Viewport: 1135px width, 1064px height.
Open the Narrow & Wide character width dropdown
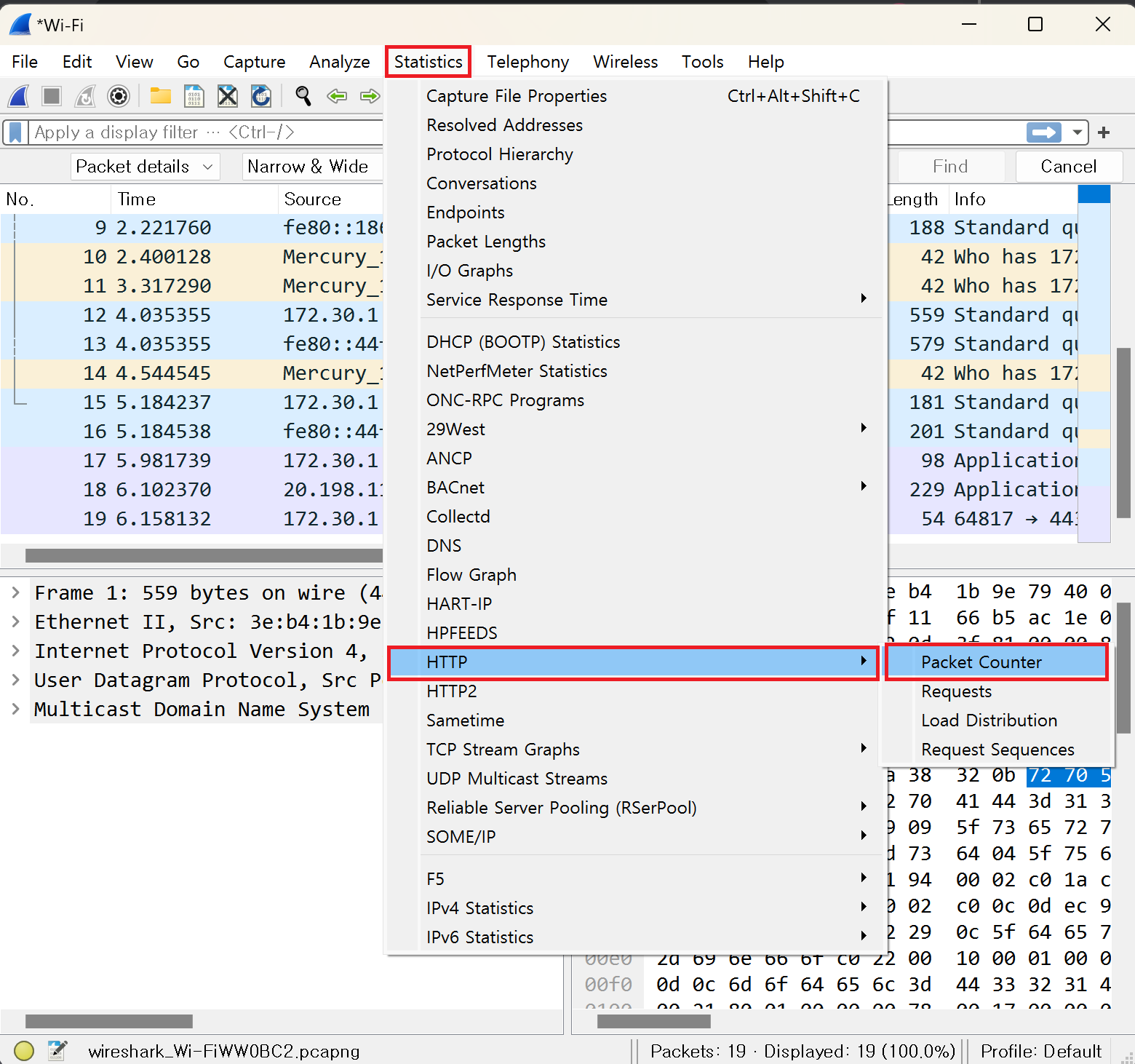coord(313,167)
